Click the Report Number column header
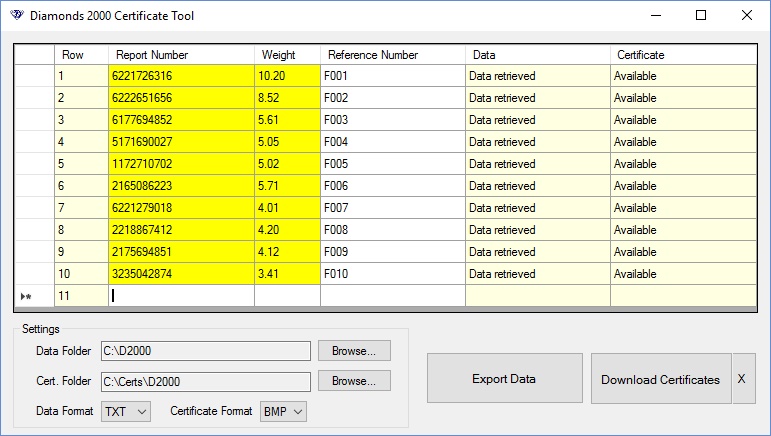Viewport: 771px width, 436px height. [181, 55]
